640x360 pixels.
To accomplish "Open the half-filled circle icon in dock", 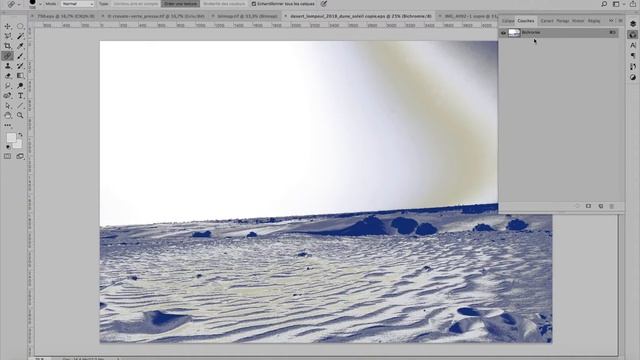I will [633, 77].
